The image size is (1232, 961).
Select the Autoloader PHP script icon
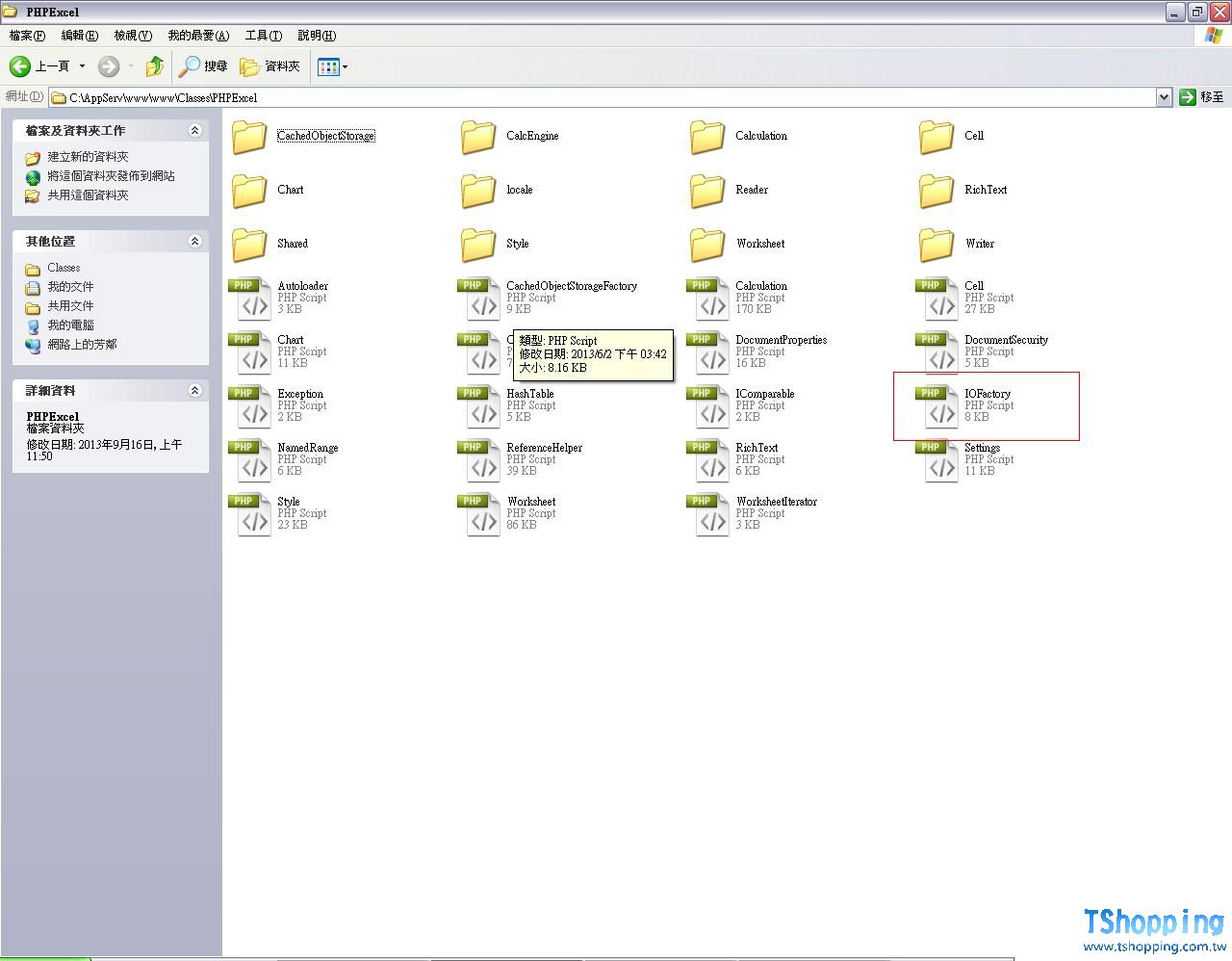tap(250, 299)
